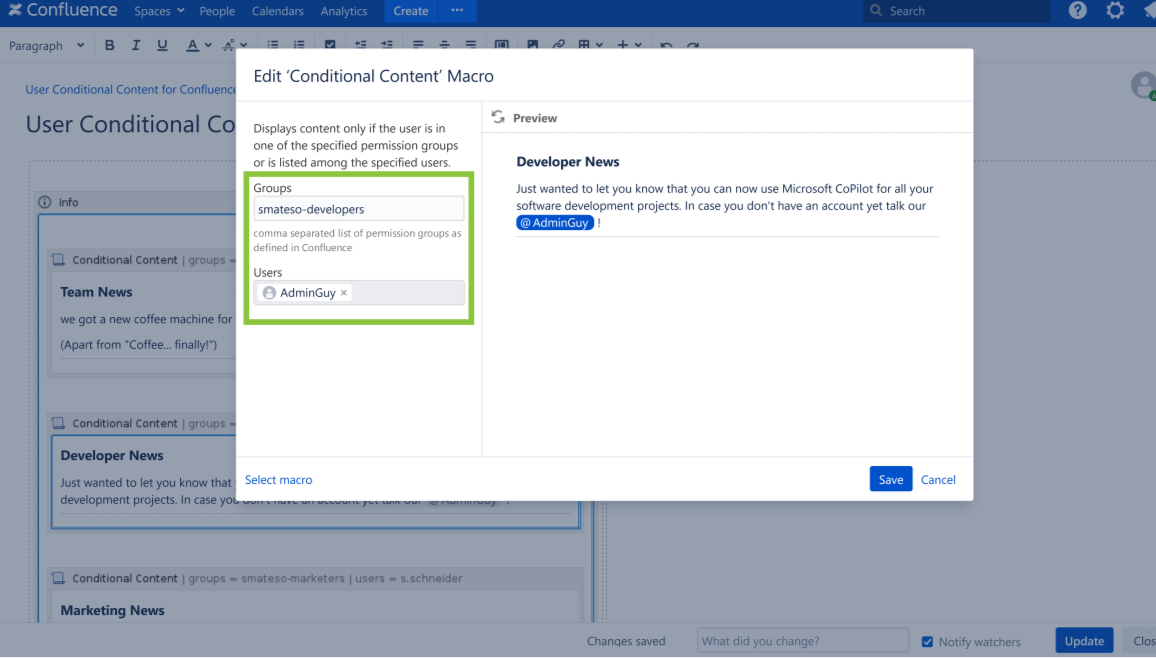Click the Confluence logo

click(63, 11)
